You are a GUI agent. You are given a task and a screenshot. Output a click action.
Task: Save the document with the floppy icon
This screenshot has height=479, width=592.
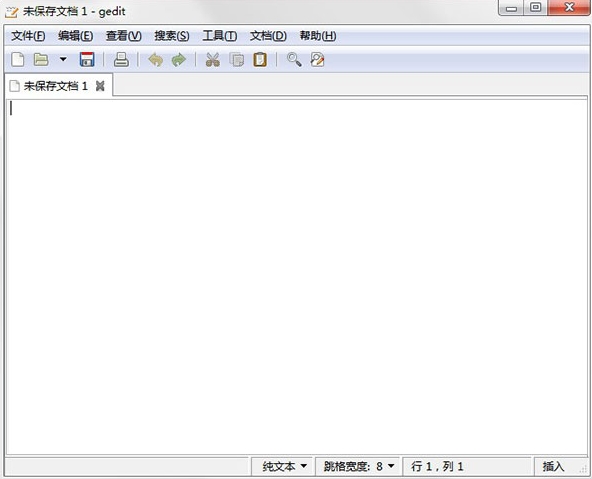87,60
